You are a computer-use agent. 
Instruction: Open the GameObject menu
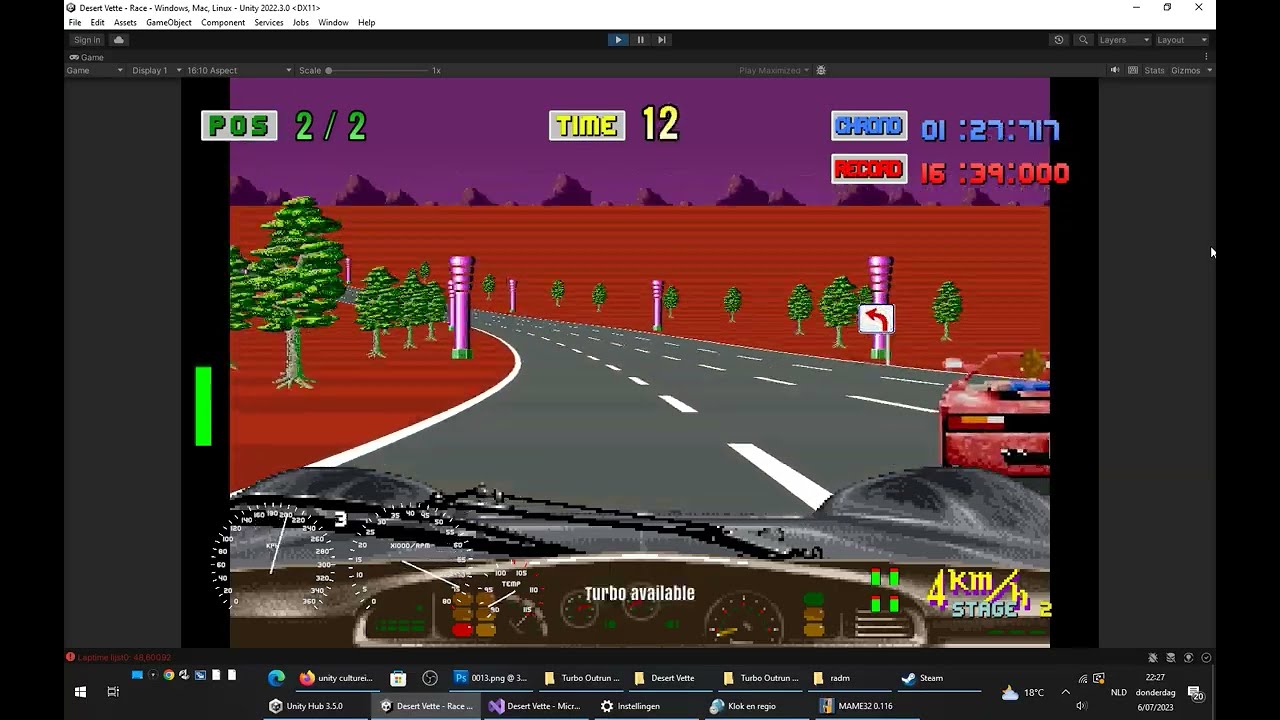(x=168, y=22)
